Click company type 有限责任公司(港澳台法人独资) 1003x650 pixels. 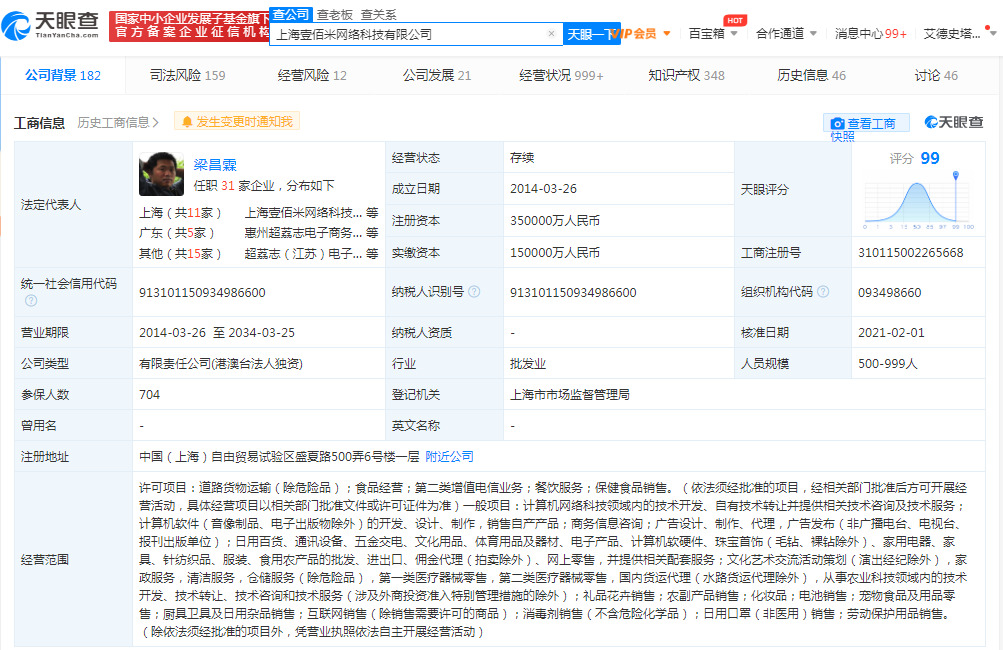click(221, 363)
